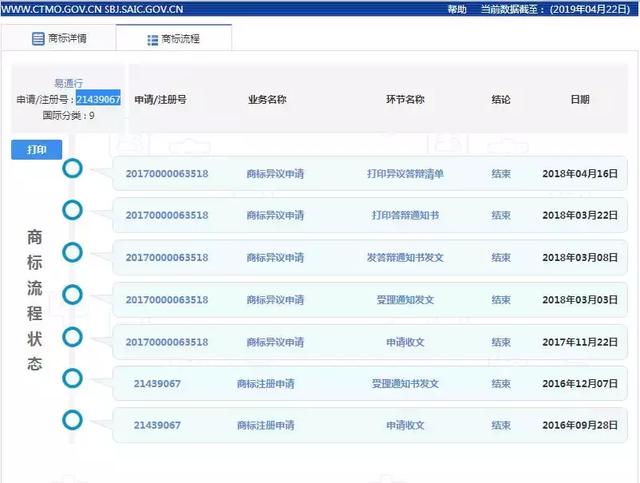This screenshot has width=640, height=483.
Task: Select the timeline circle for 2017年11月22日 row
Action: [x=72, y=336]
